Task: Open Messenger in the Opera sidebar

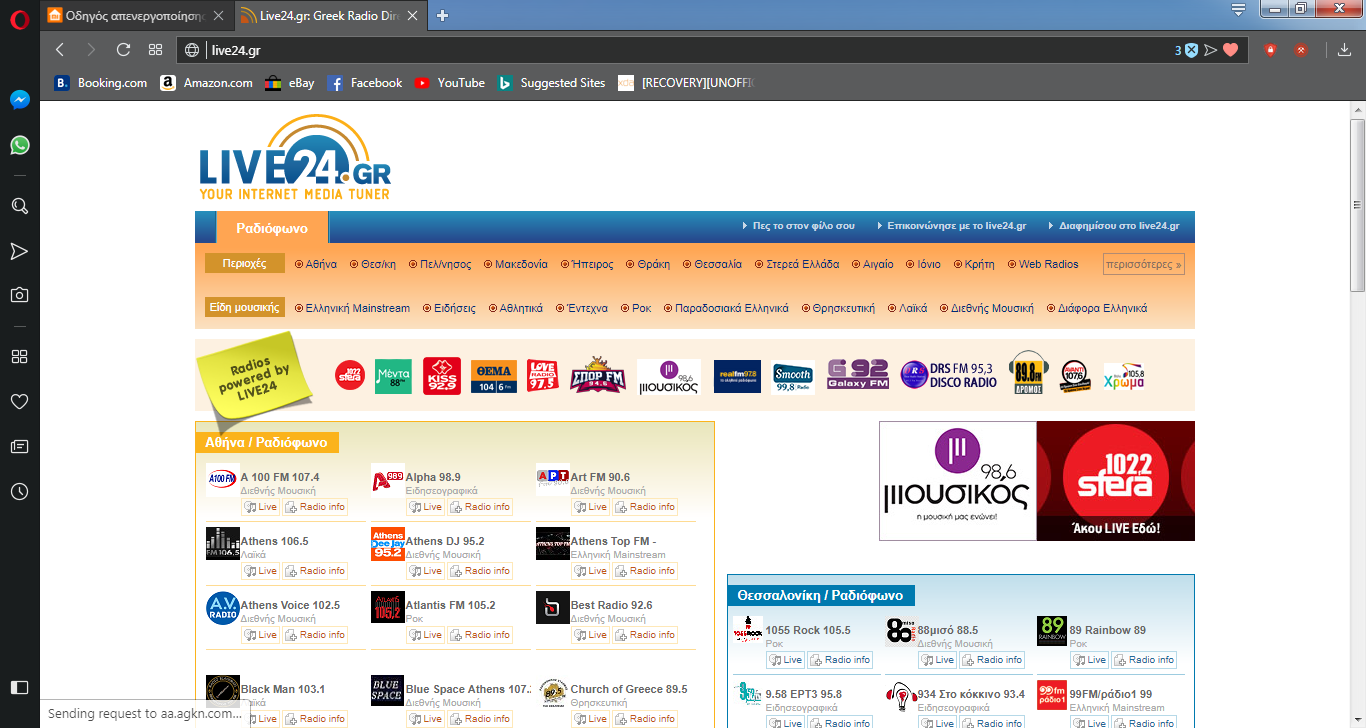Action: tap(19, 100)
